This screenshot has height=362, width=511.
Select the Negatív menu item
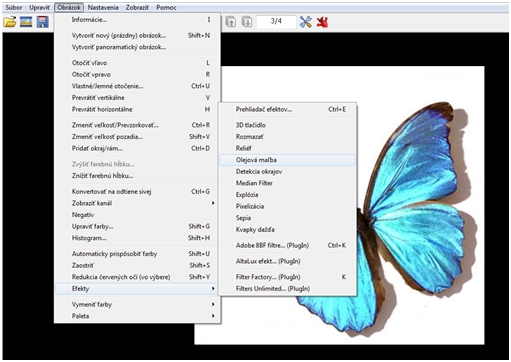(138, 215)
